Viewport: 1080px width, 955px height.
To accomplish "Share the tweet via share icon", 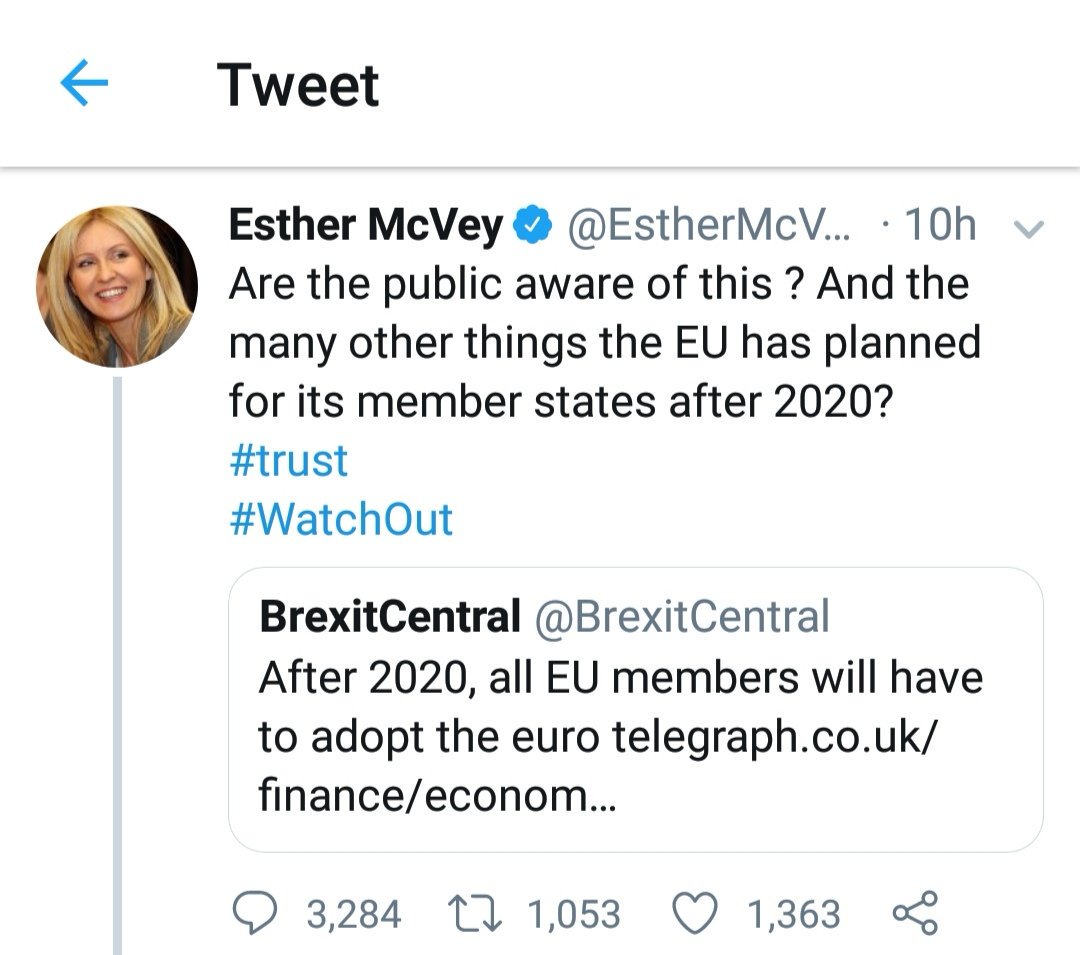I will [x=914, y=913].
